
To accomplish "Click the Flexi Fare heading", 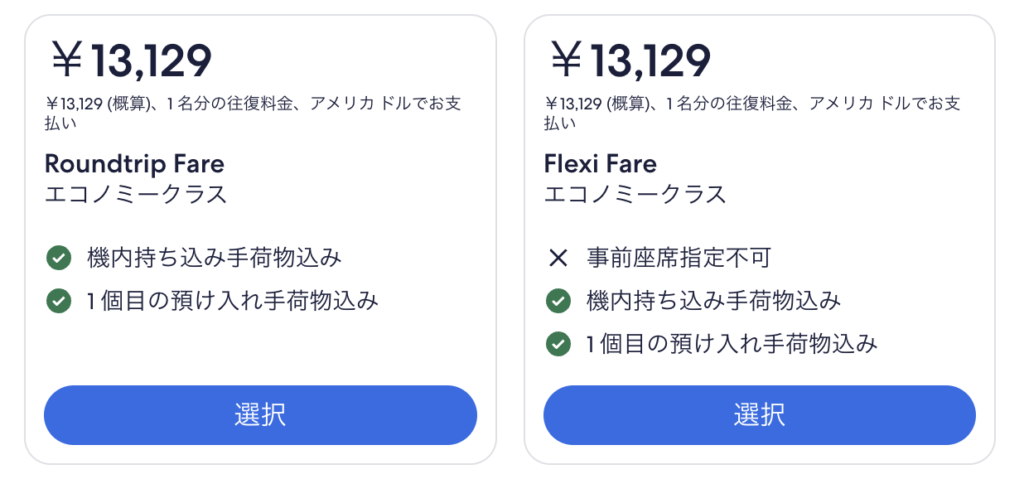I will click(x=600, y=163).
